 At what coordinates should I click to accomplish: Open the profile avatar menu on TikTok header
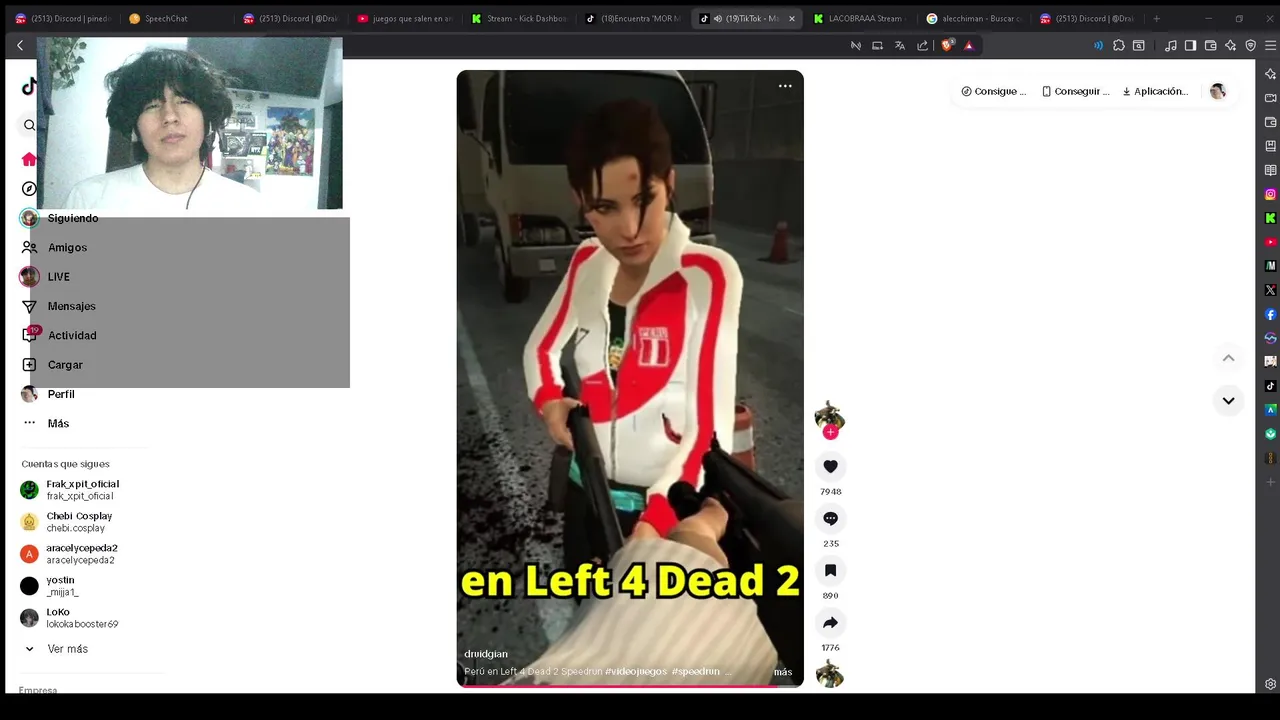1217,91
